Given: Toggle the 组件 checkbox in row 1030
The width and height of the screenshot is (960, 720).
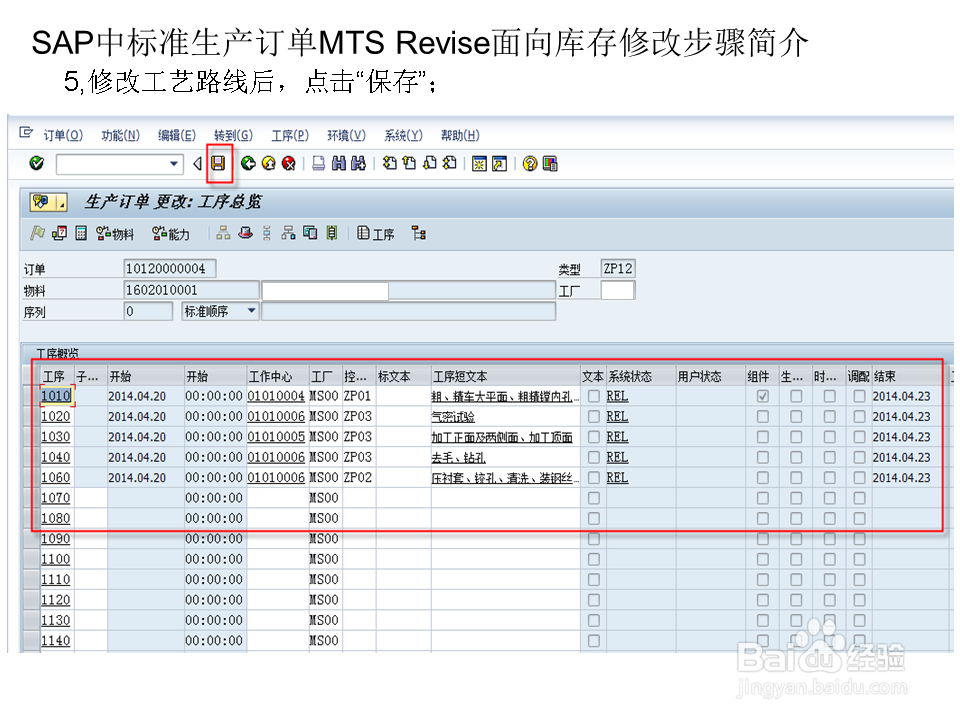Looking at the screenshot, I should (x=762, y=437).
